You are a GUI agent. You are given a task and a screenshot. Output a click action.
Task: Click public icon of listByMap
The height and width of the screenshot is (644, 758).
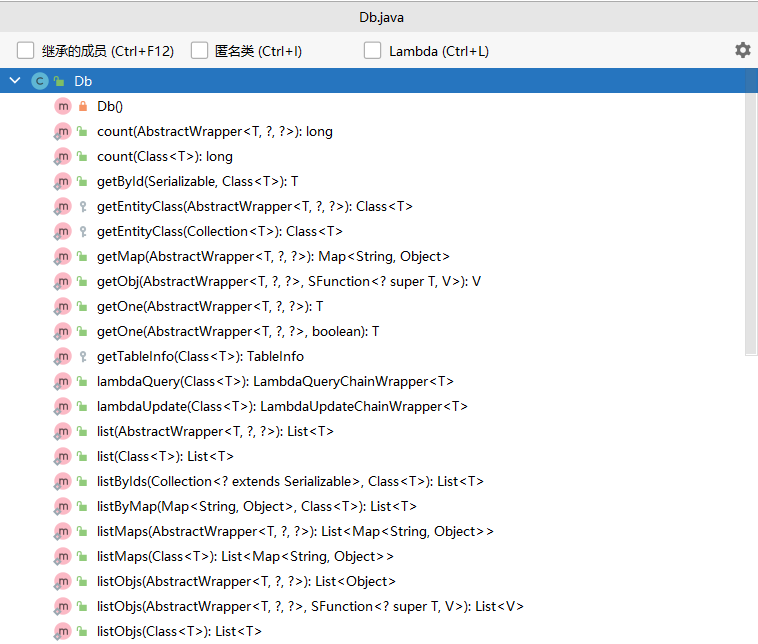pyautogui.click(x=83, y=506)
